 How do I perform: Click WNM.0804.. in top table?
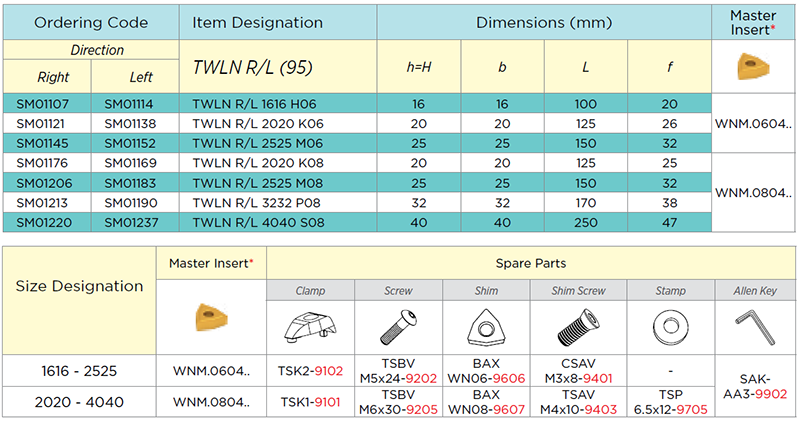tap(754, 193)
